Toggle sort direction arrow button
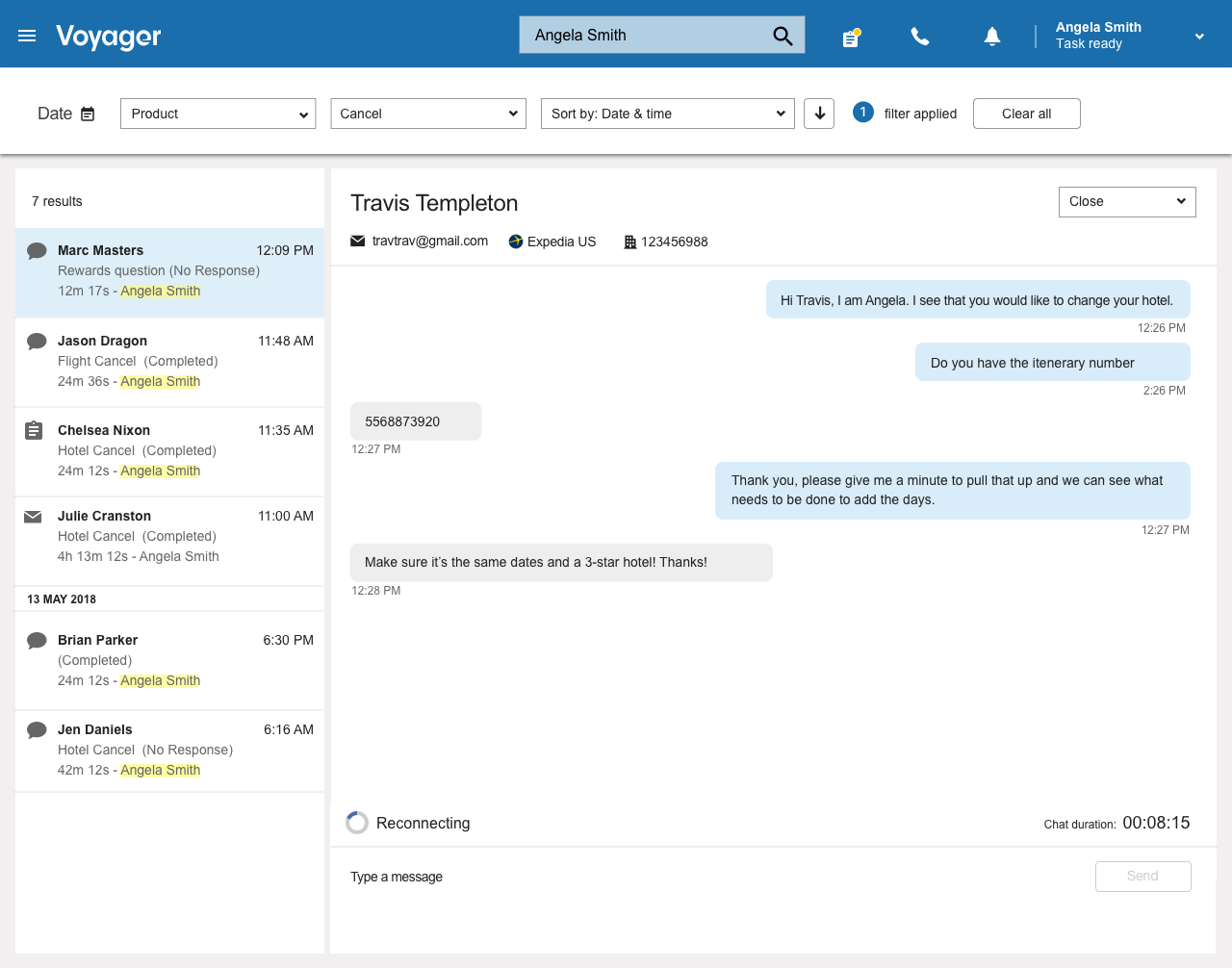 click(x=819, y=114)
